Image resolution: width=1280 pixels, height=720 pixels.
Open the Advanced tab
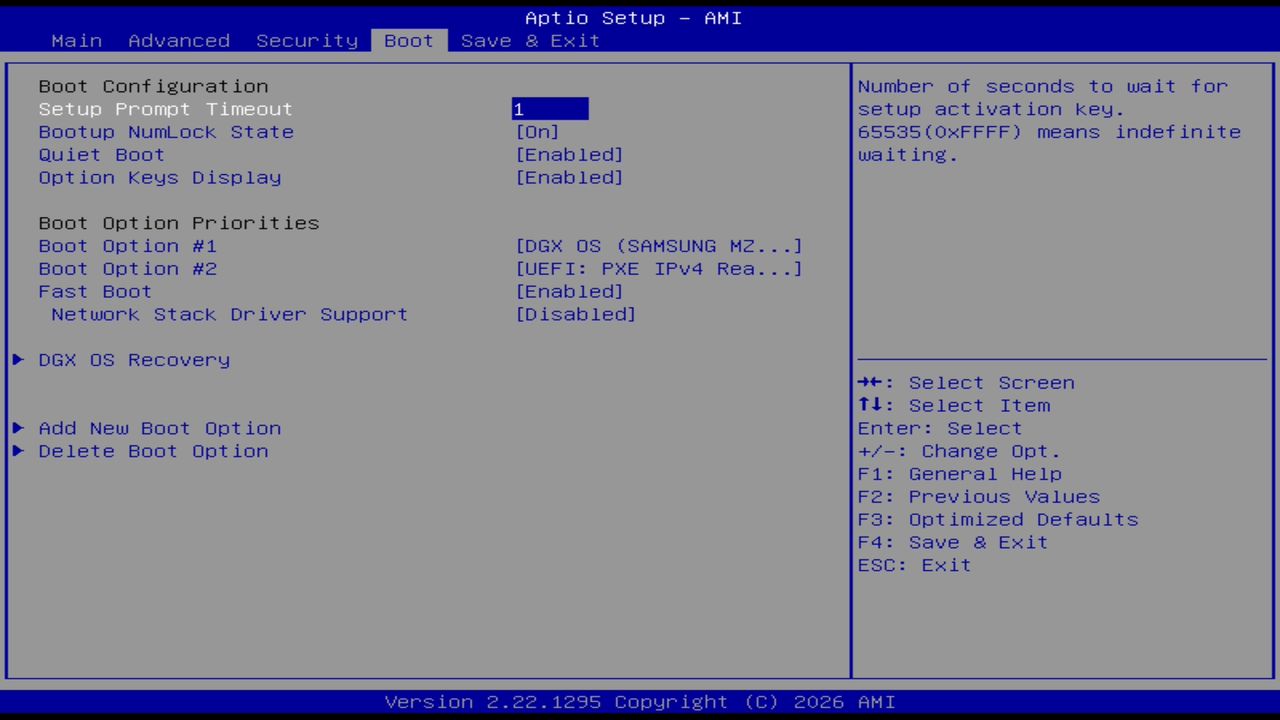pyautogui.click(x=179, y=41)
